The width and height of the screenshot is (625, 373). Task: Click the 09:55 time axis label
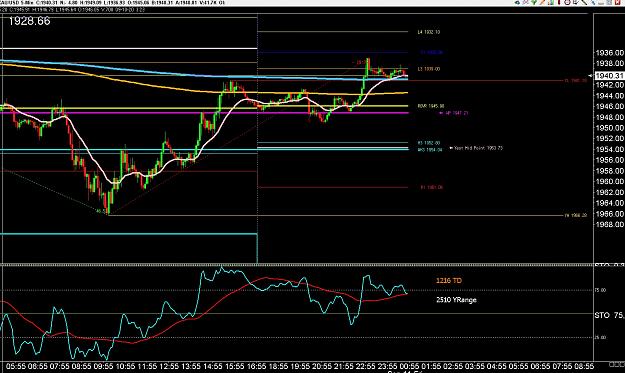[x=104, y=366]
